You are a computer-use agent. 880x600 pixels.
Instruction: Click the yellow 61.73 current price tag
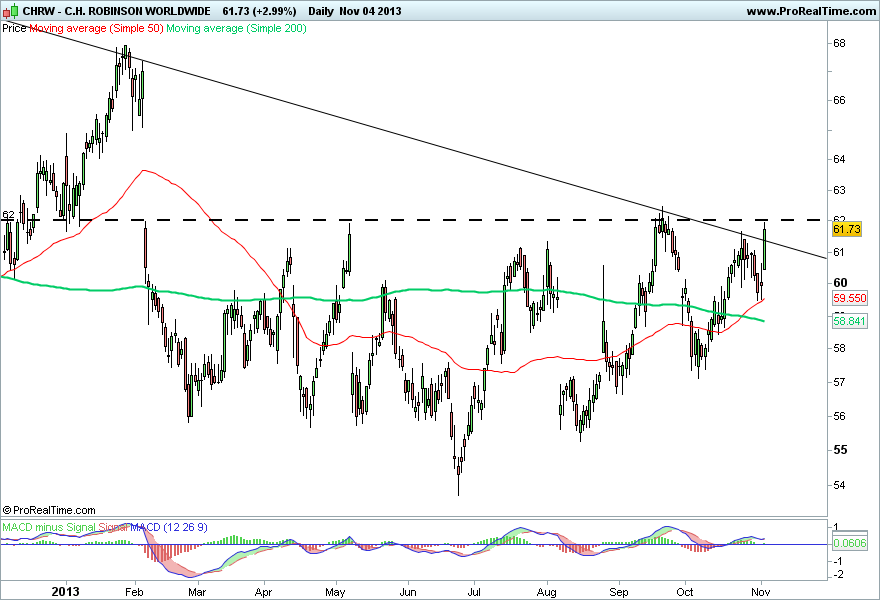(846, 229)
